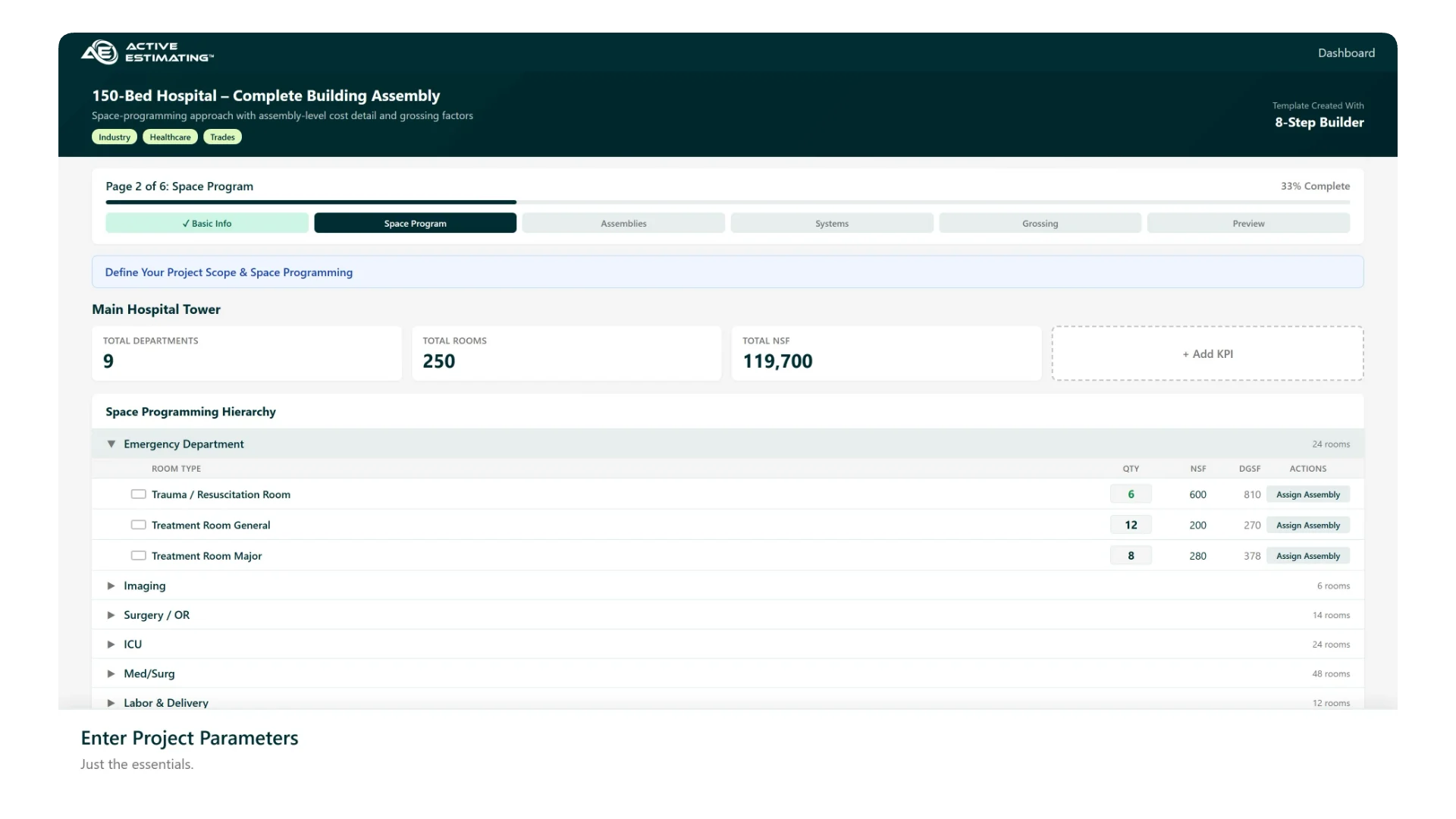Image resolution: width=1456 pixels, height=819 pixels.
Task: Open the Dashboard link
Action: pos(1345,53)
